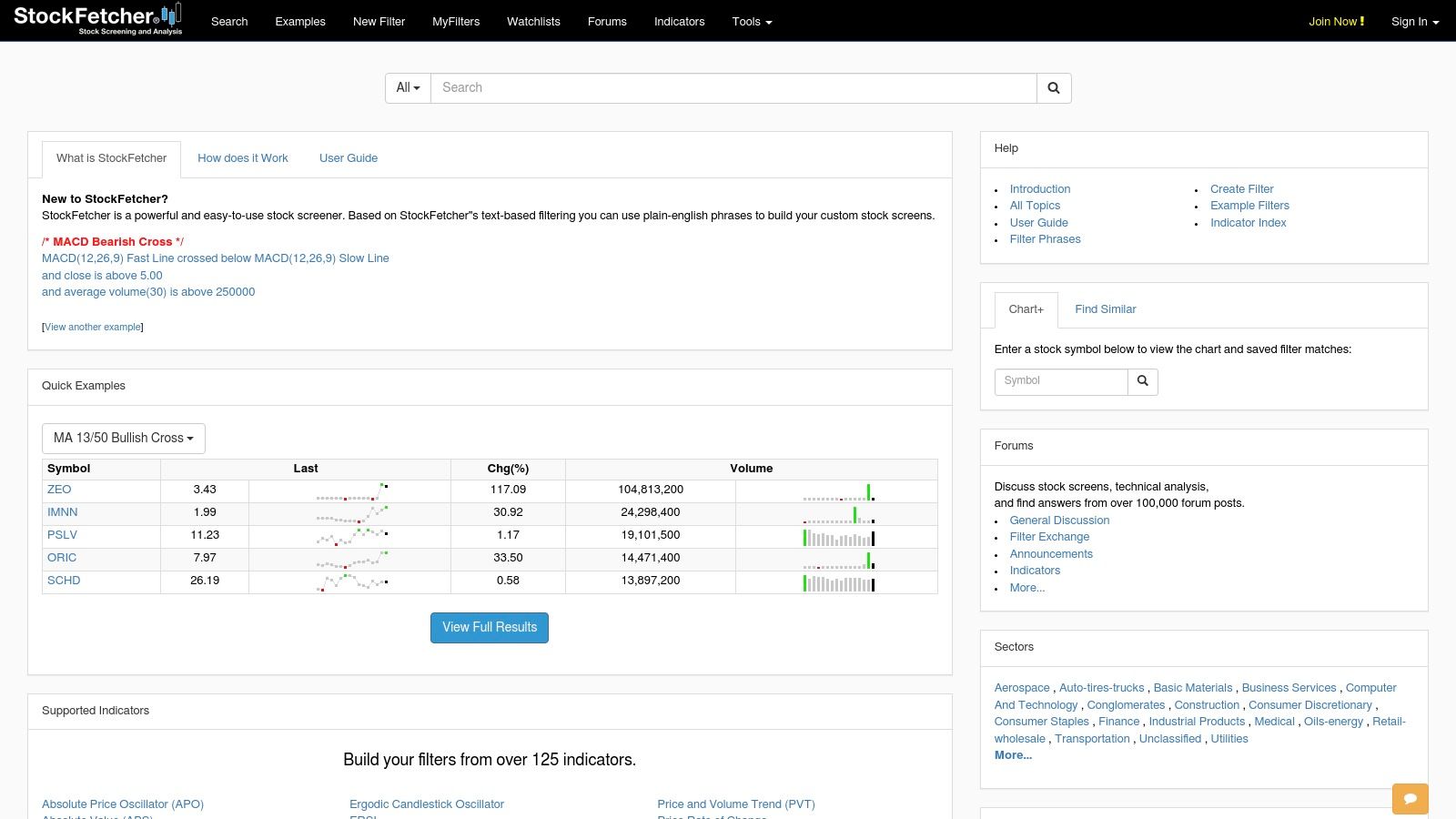Click PSLV volume bar chart
This screenshot has width=1456, height=819.
coord(839,537)
